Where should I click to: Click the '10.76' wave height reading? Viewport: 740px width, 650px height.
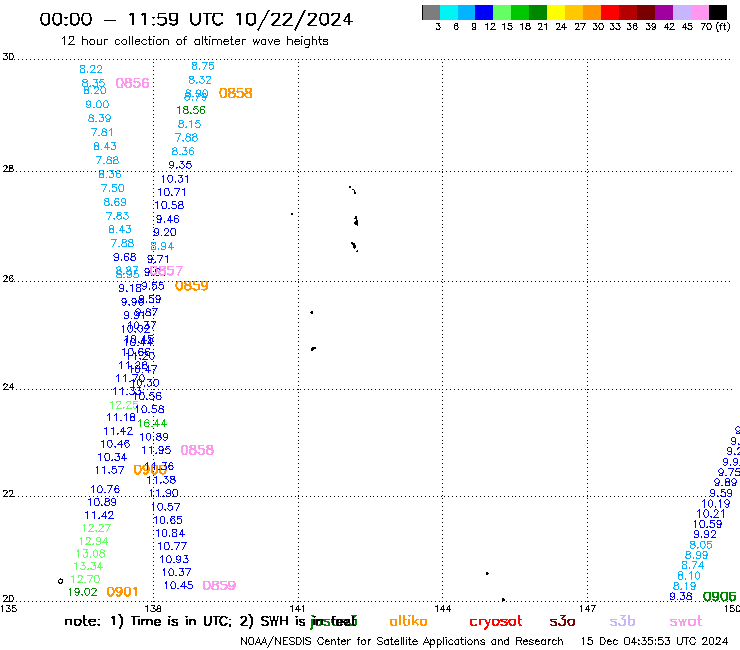pyautogui.click(x=105, y=490)
